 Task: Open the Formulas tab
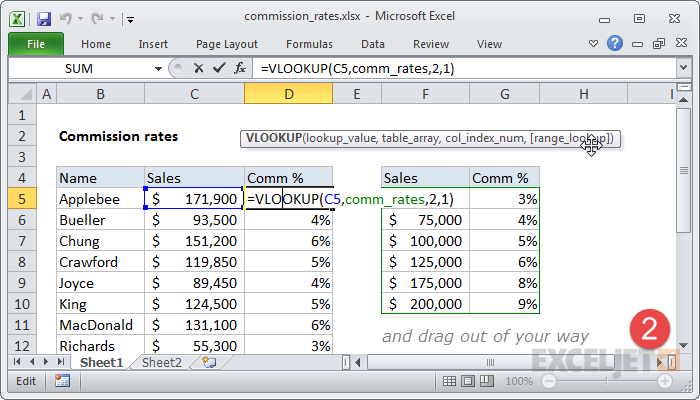point(309,44)
